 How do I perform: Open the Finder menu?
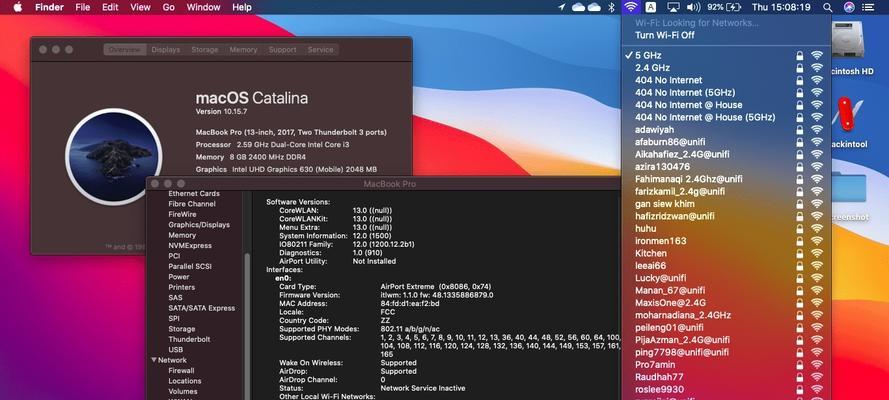[49, 7]
